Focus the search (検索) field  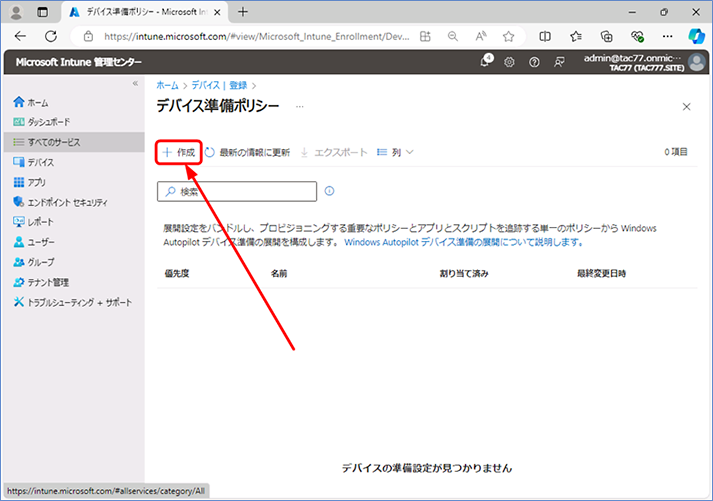click(237, 191)
